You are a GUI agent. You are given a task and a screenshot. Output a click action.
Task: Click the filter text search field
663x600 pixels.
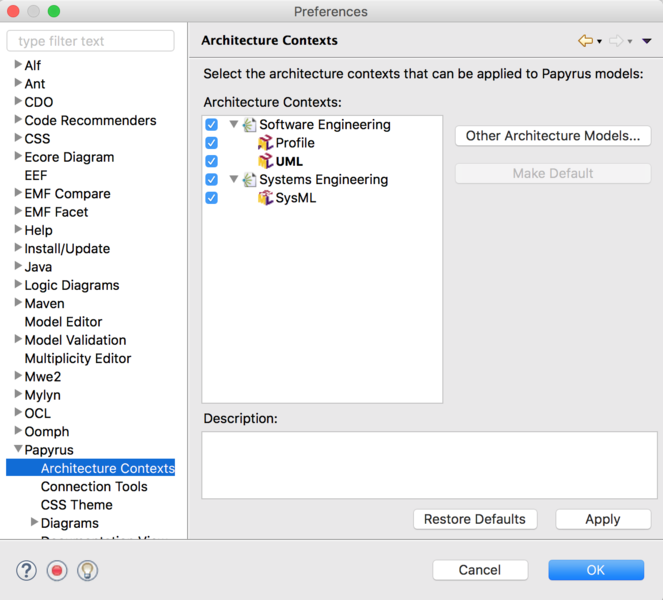click(x=90, y=41)
